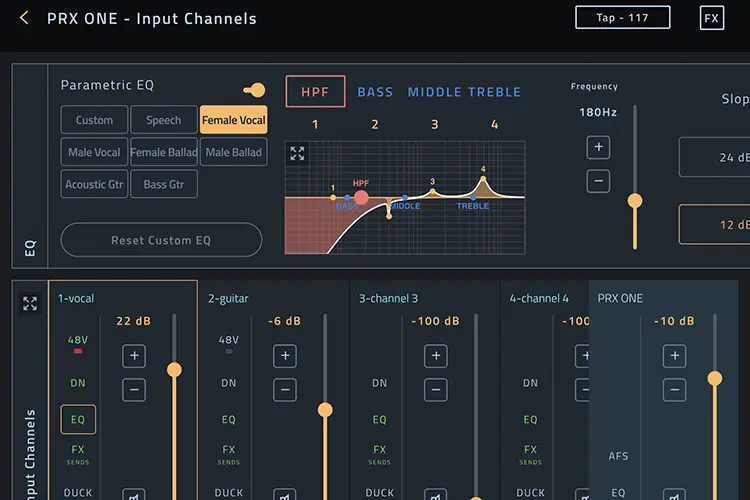Image resolution: width=750 pixels, height=500 pixels.
Task: Select EQ band number 2
Action: pos(375,124)
